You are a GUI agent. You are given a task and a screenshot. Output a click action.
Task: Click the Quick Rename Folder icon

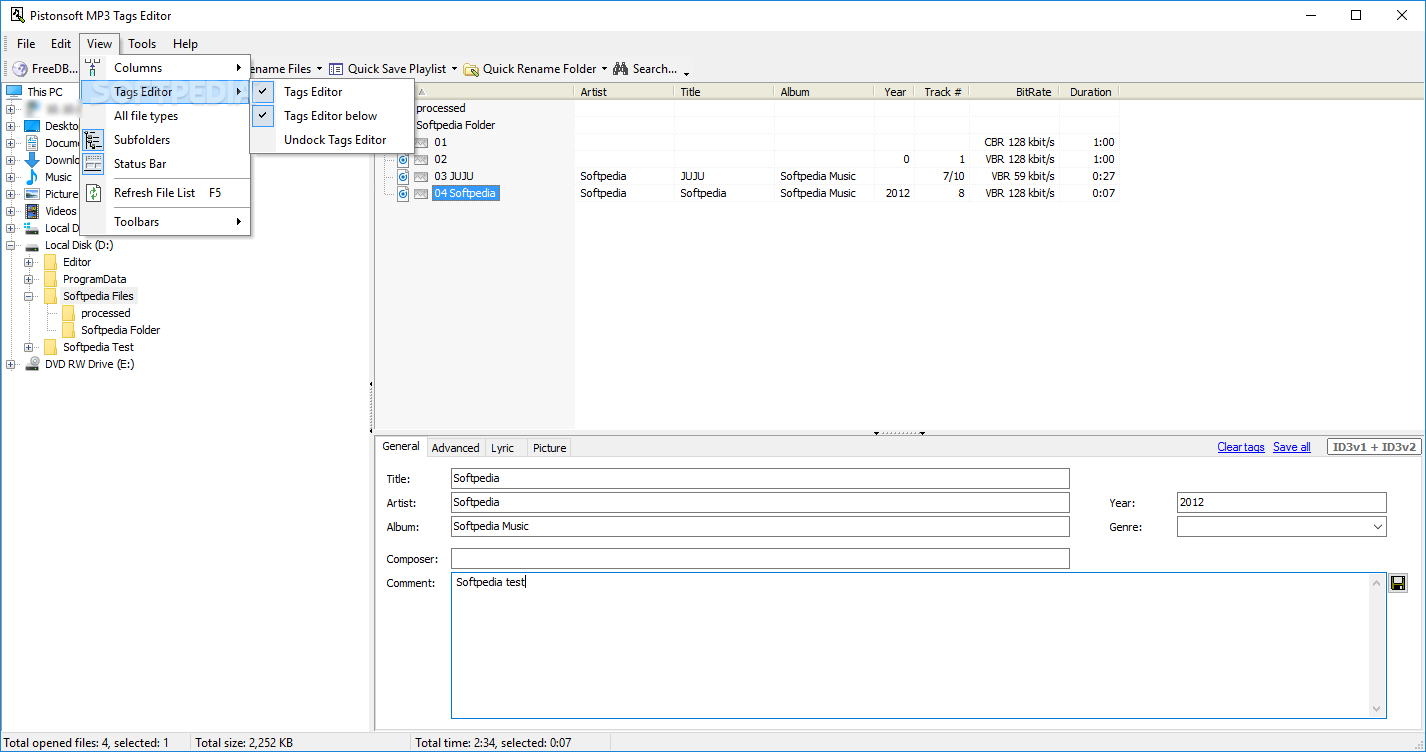click(471, 69)
